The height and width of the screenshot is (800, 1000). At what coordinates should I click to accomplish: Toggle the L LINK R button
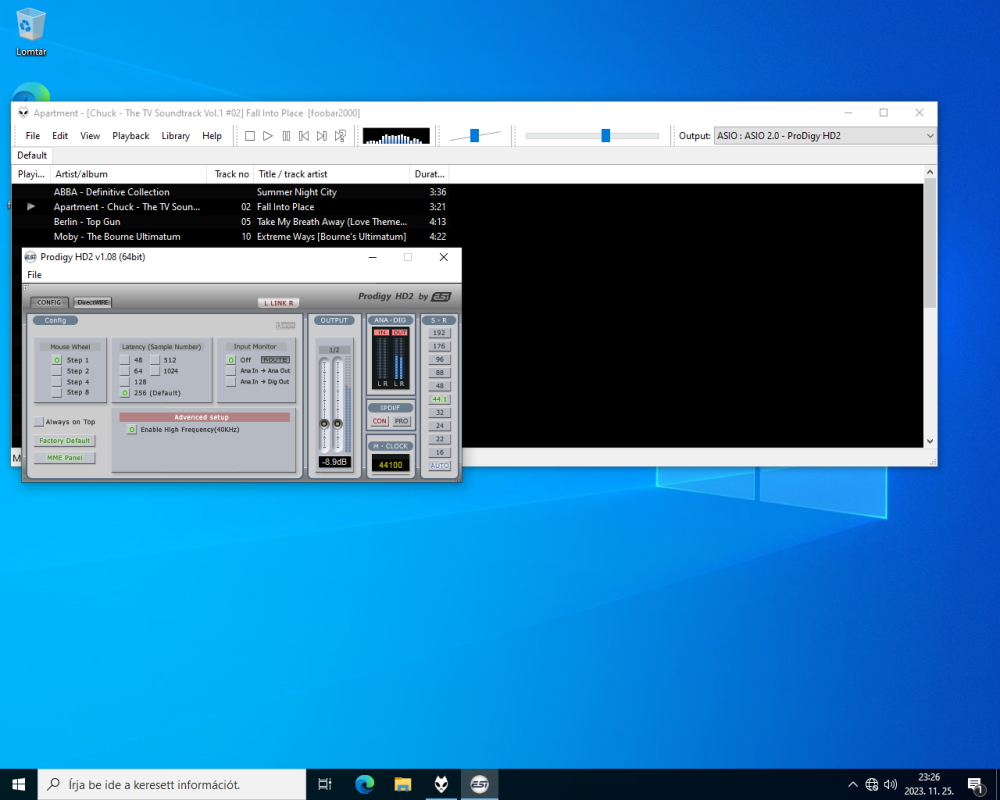pos(279,303)
